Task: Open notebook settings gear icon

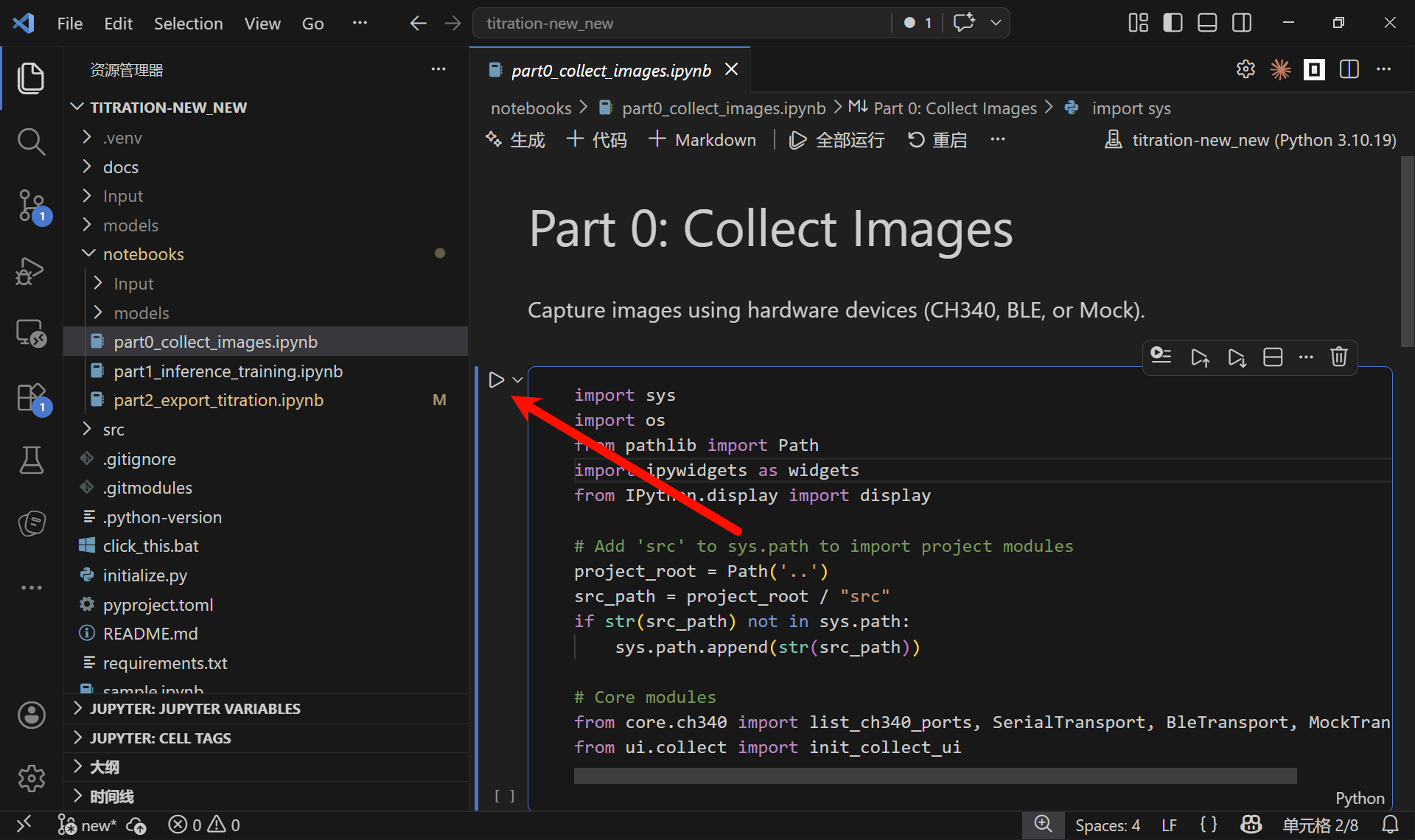Action: coord(1245,69)
